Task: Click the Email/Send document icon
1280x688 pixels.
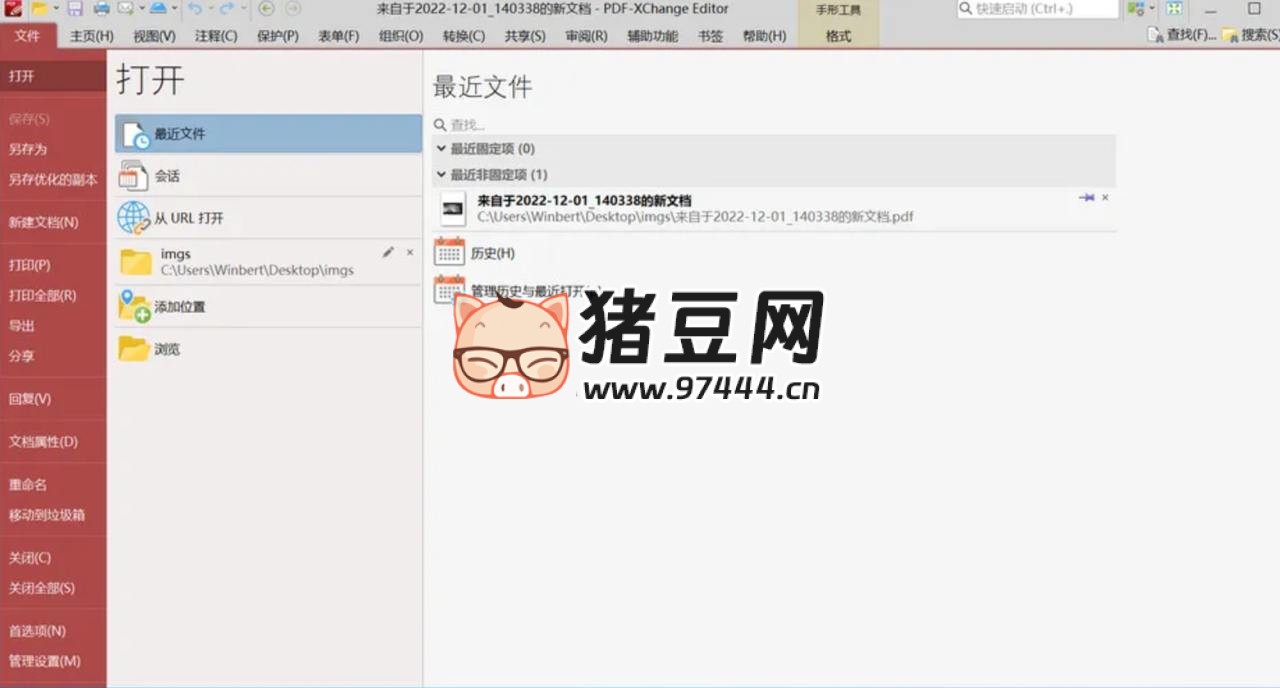Action: point(124,9)
